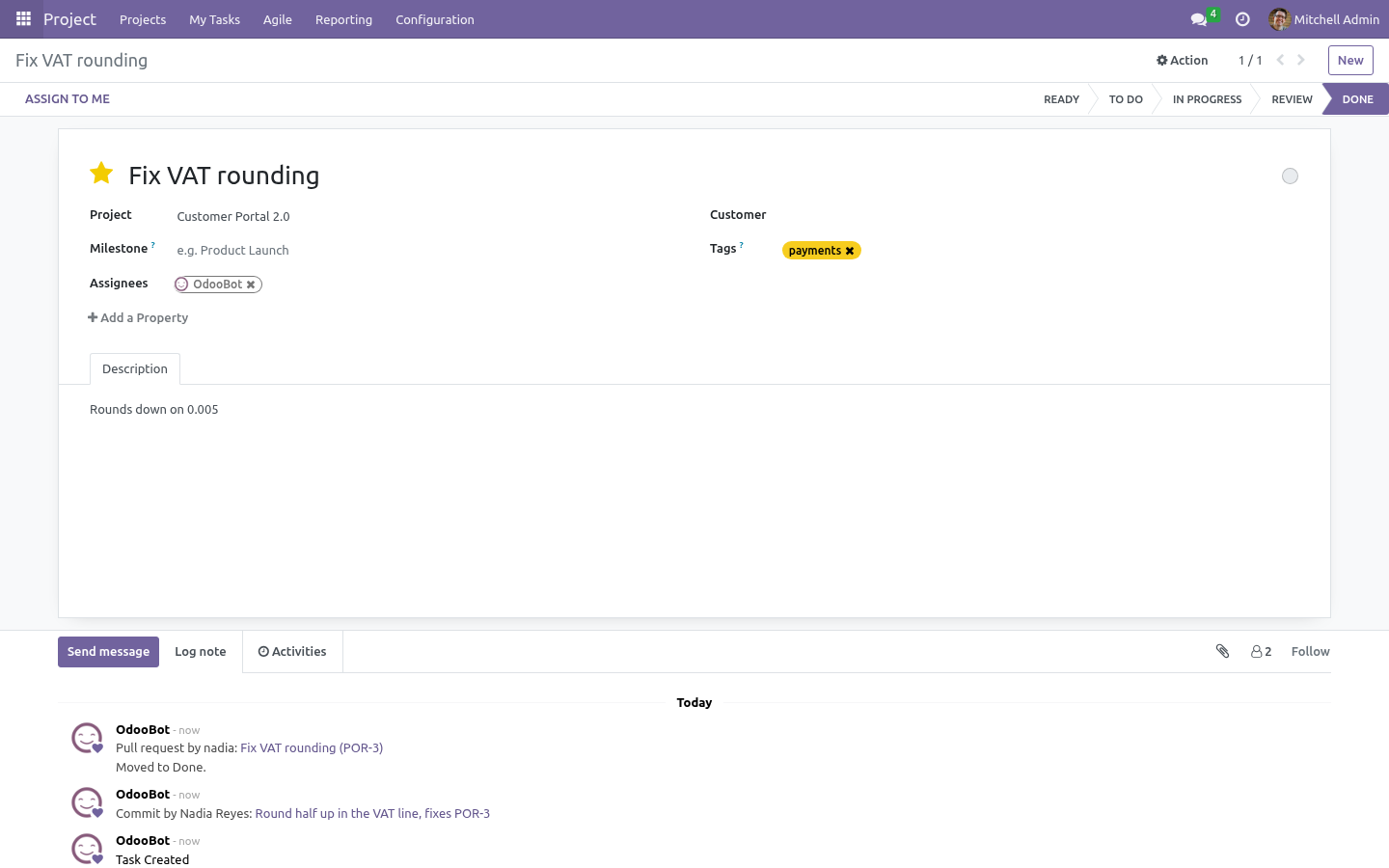Follow this task
The image size is (1389, 868).
pos(1310,652)
